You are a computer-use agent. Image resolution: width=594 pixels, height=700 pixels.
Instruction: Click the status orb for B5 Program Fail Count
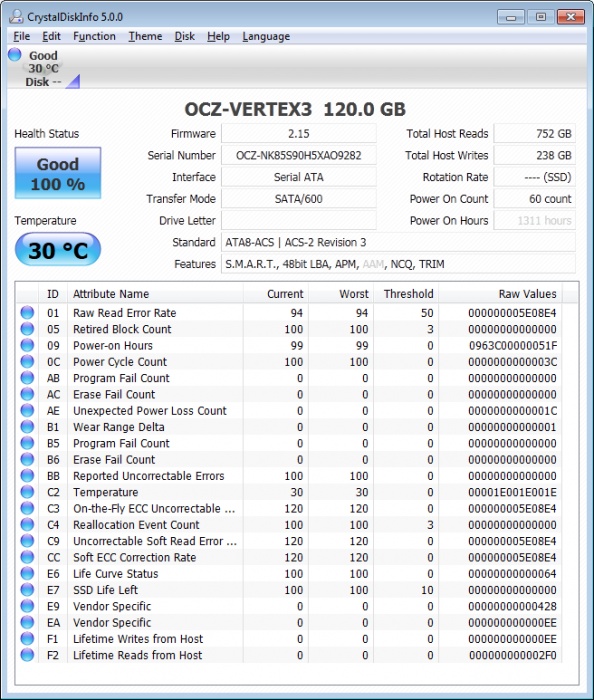[x=27, y=443]
